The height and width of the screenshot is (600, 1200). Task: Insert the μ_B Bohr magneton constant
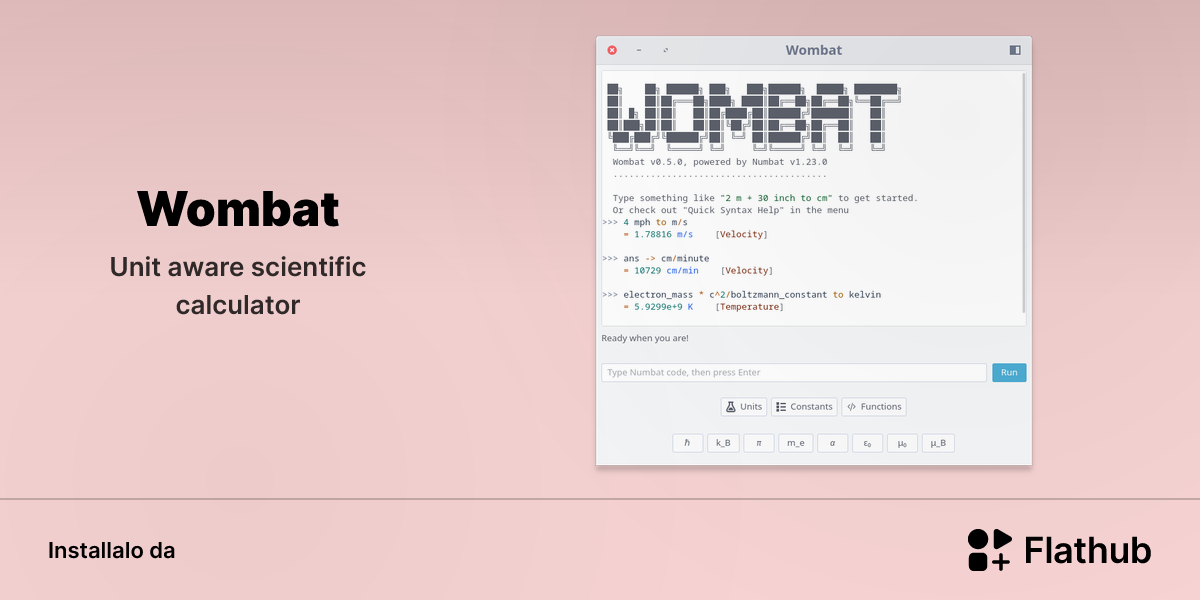tap(938, 442)
